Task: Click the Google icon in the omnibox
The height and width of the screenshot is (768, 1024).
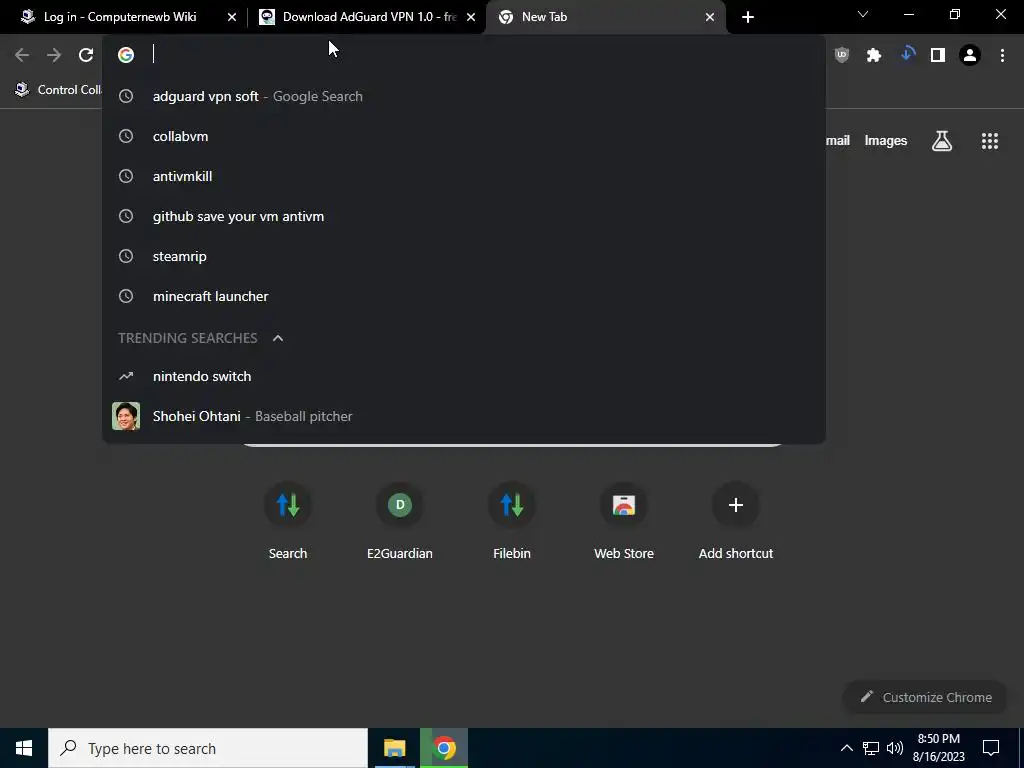Action: pos(126,55)
